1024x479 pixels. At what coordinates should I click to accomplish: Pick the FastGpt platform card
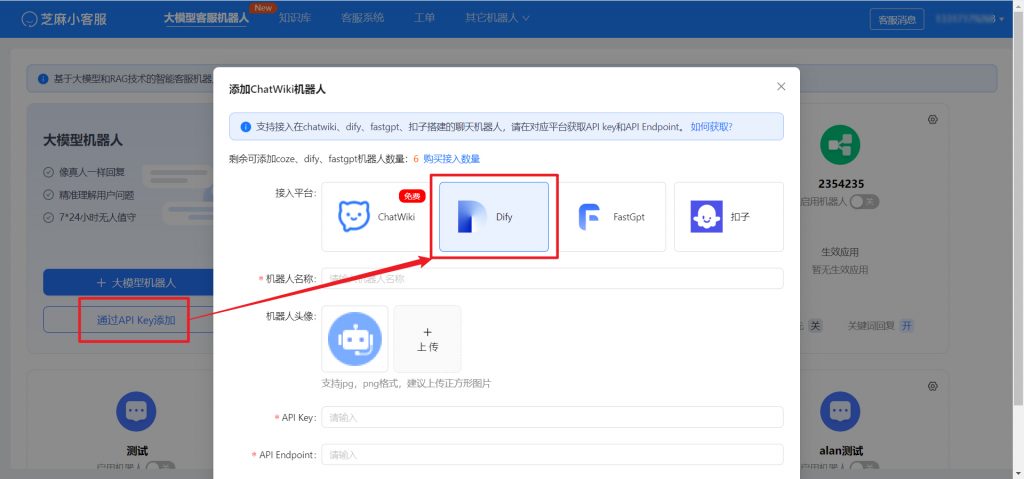[x=611, y=217]
